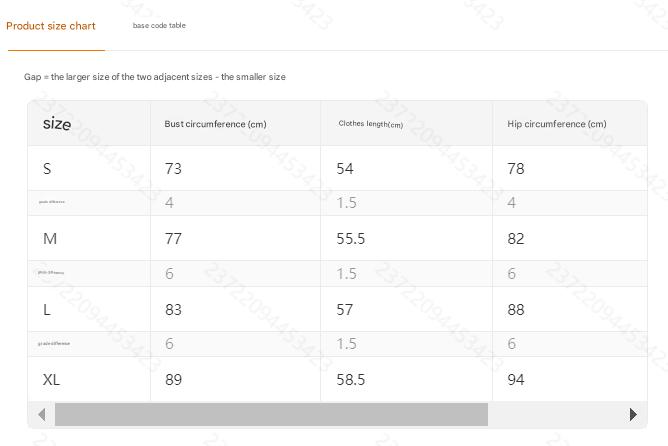This screenshot has height=446, width=668.
Task: Select the Clothes length (cm) header
Action: pos(370,124)
